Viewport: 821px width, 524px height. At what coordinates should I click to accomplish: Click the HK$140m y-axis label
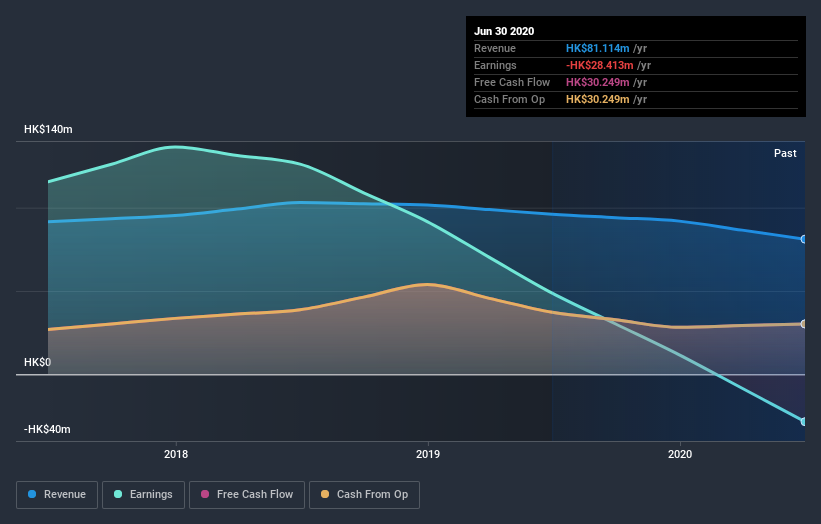click(48, 129)
